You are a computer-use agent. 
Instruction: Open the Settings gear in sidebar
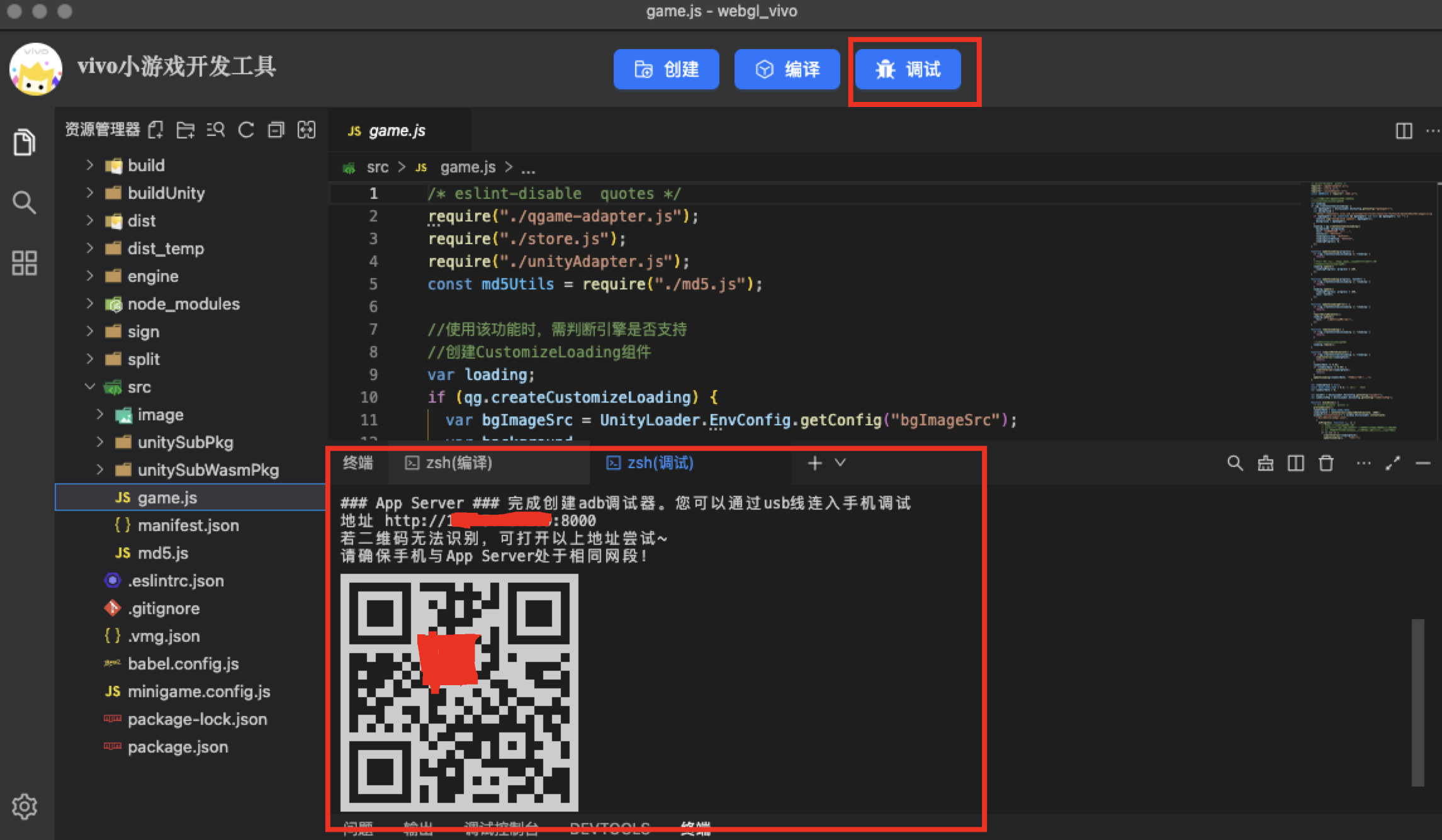click(x=25, y=806)
